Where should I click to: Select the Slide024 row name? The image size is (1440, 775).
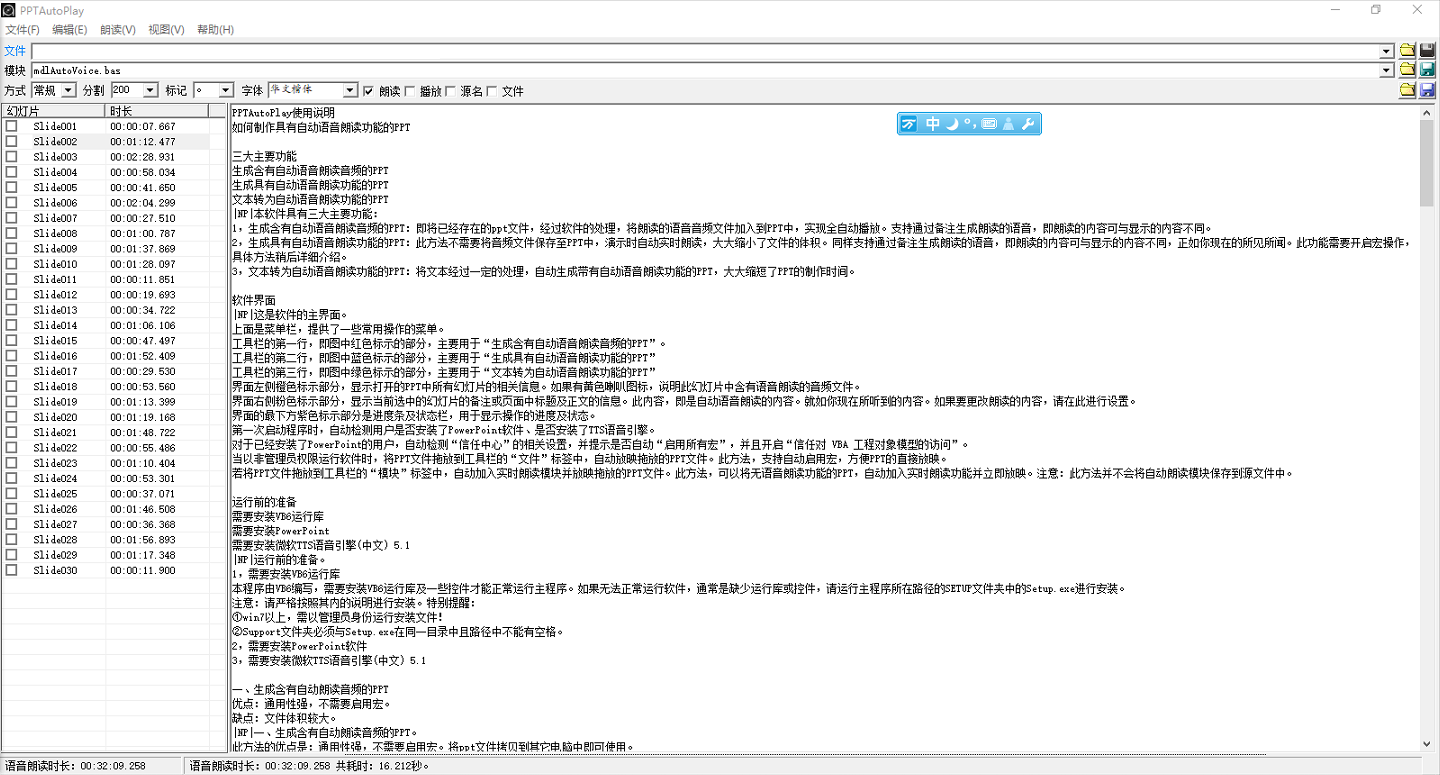click(x=55, y=478)
